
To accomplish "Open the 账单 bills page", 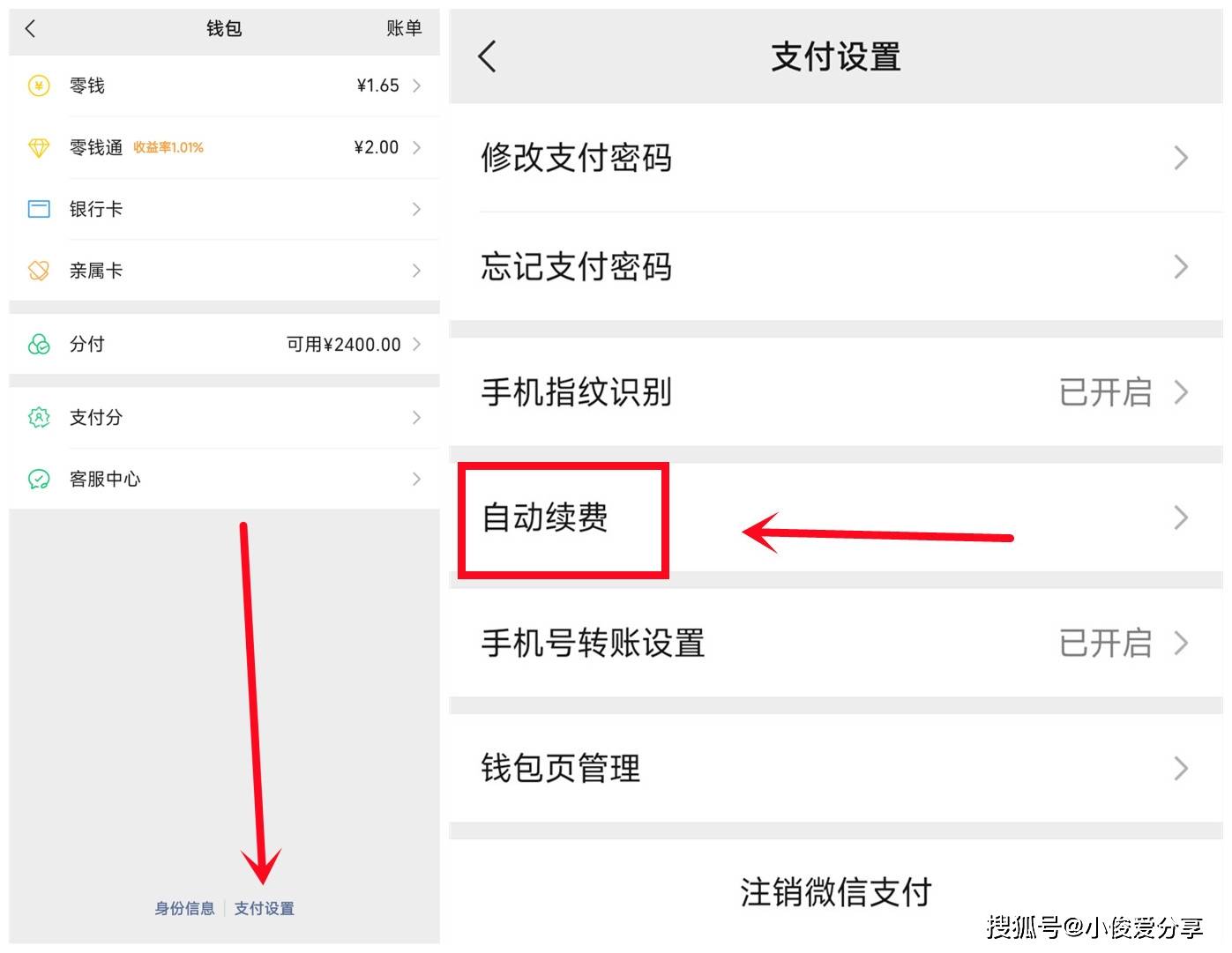I will (x=404, y=29).
